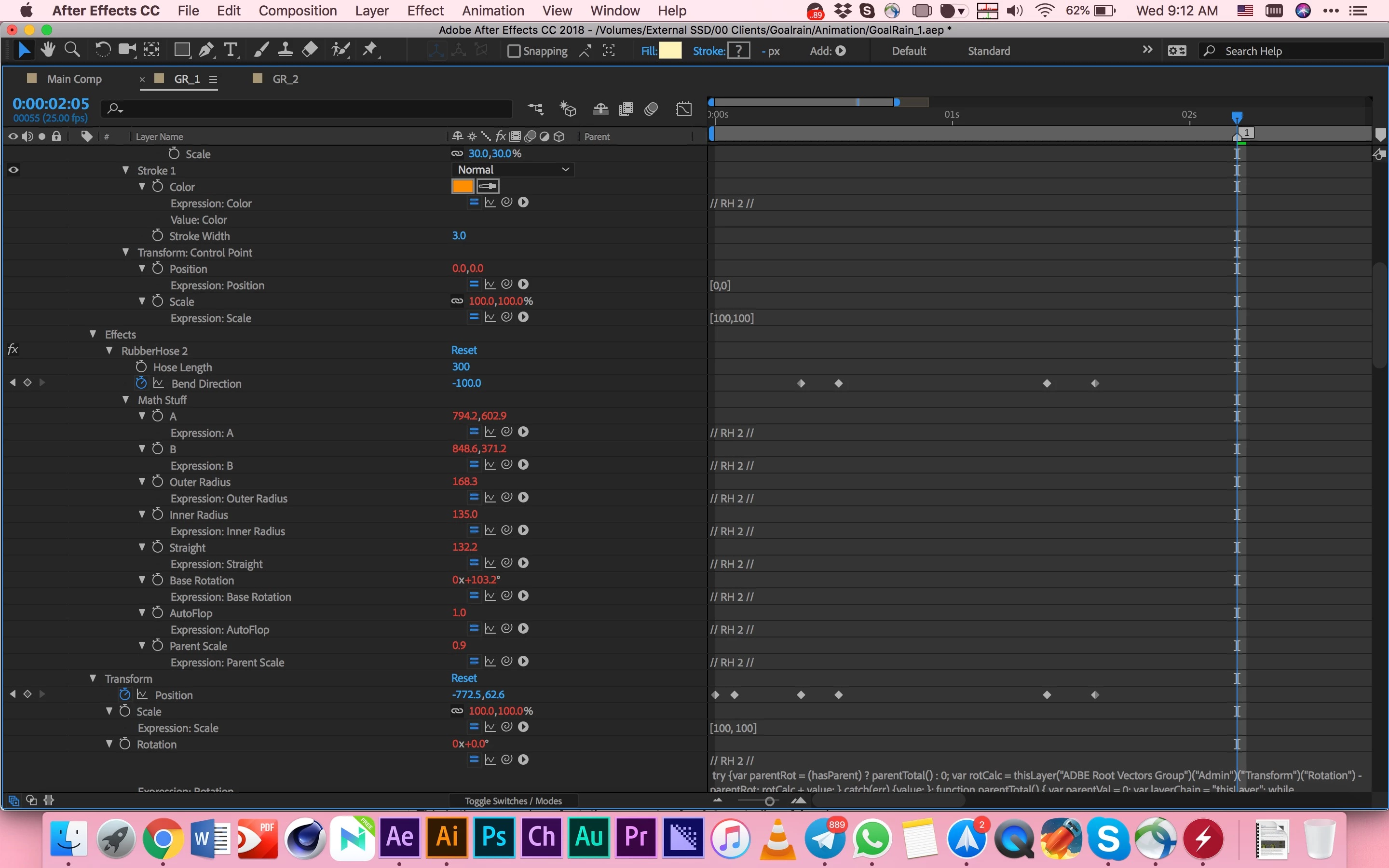Click Toggle Switches / Modes button
This screenshot has width=1389, height=868.
(x=513, y=801)
